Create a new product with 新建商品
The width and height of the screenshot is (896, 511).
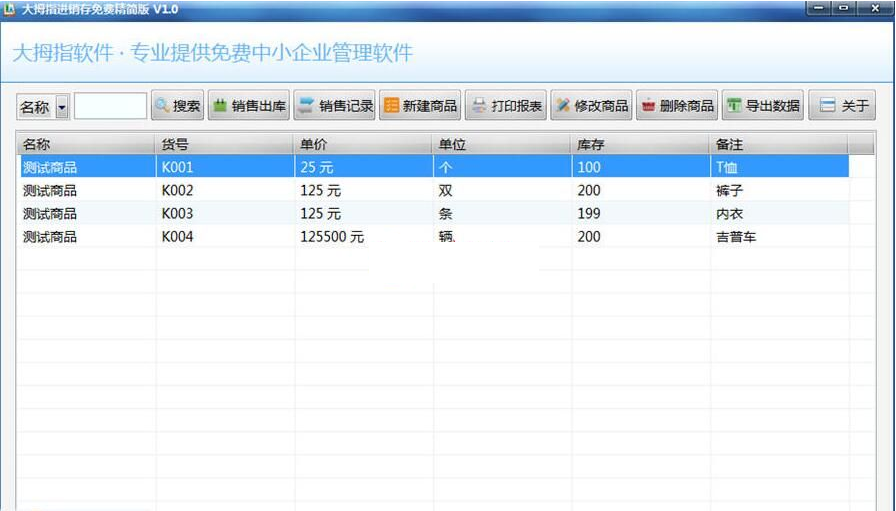coord(420,106)
